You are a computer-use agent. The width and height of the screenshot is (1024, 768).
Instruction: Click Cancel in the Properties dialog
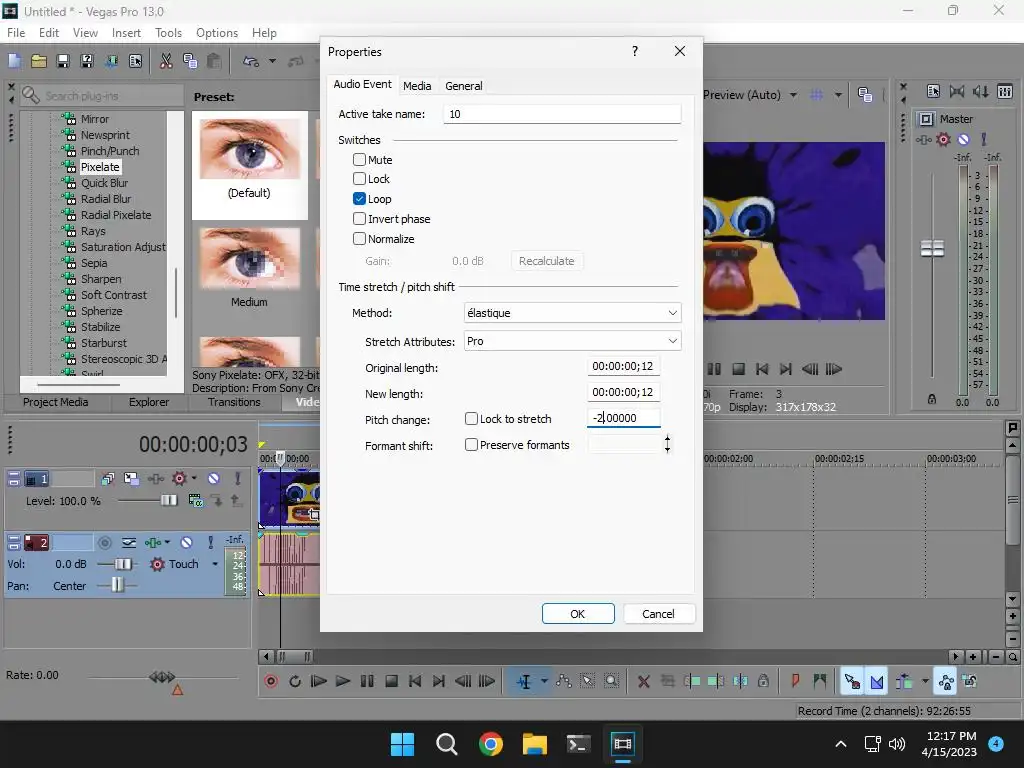658,614
